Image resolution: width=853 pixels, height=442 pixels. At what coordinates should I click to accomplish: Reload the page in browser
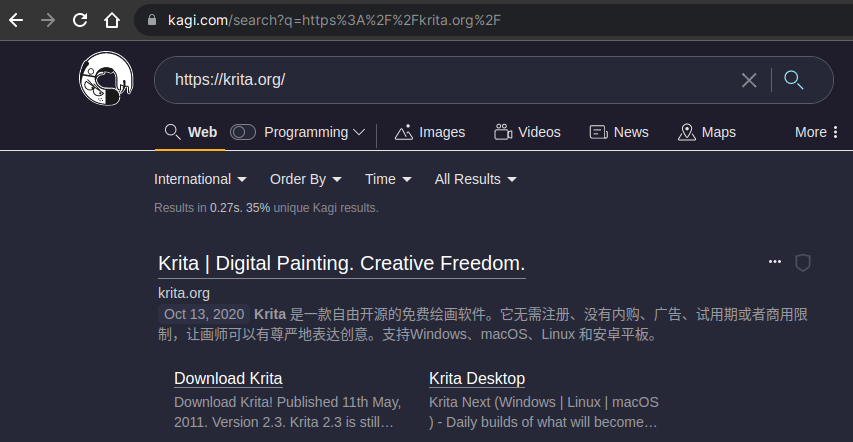[x=80, y=20]
